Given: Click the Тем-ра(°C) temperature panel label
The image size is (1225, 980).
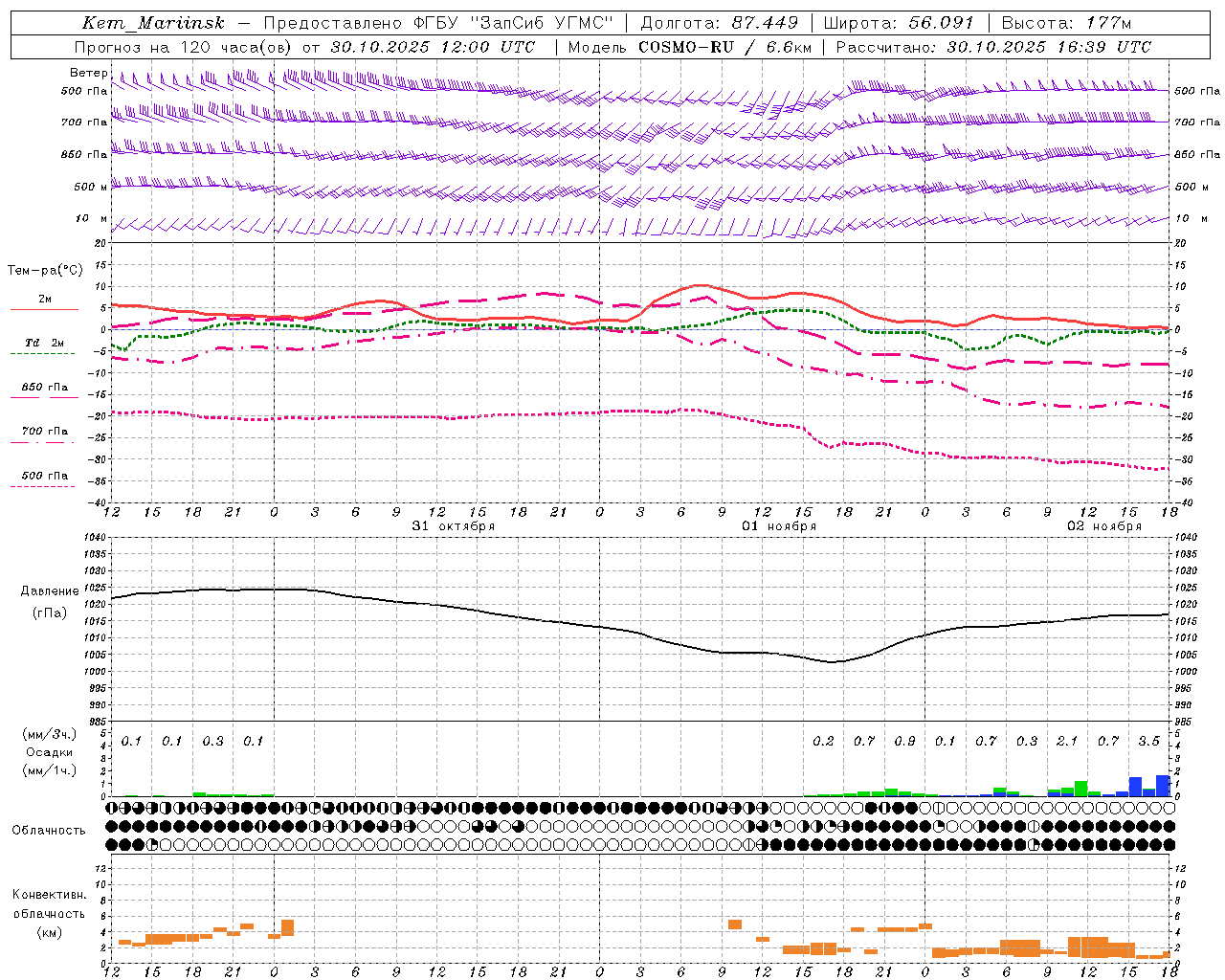Looking at the screenshot, I should pos(45,271).
